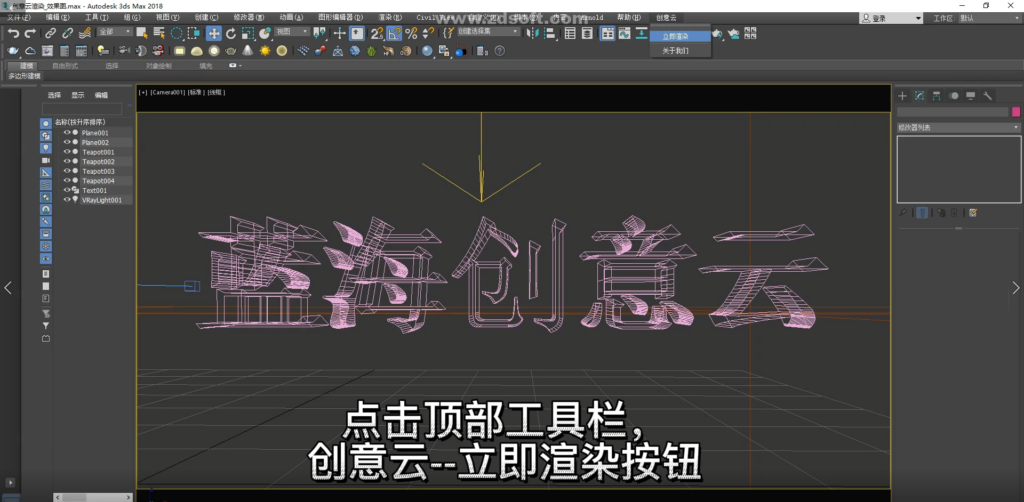Toggle the Angle Snap icon
Image resolution: width=1024 pixels, height=502 pixels.
(394, 33)
